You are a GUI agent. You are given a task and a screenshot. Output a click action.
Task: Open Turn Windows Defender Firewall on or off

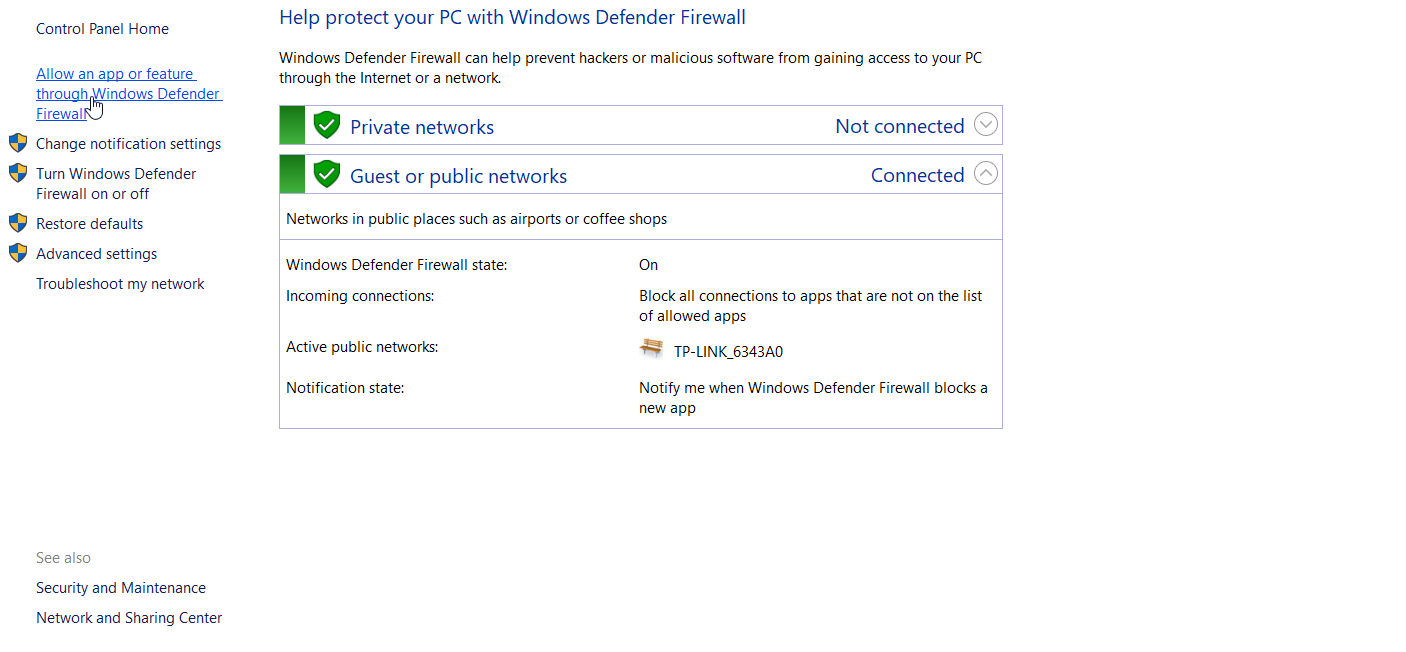[x=116, y=184]
